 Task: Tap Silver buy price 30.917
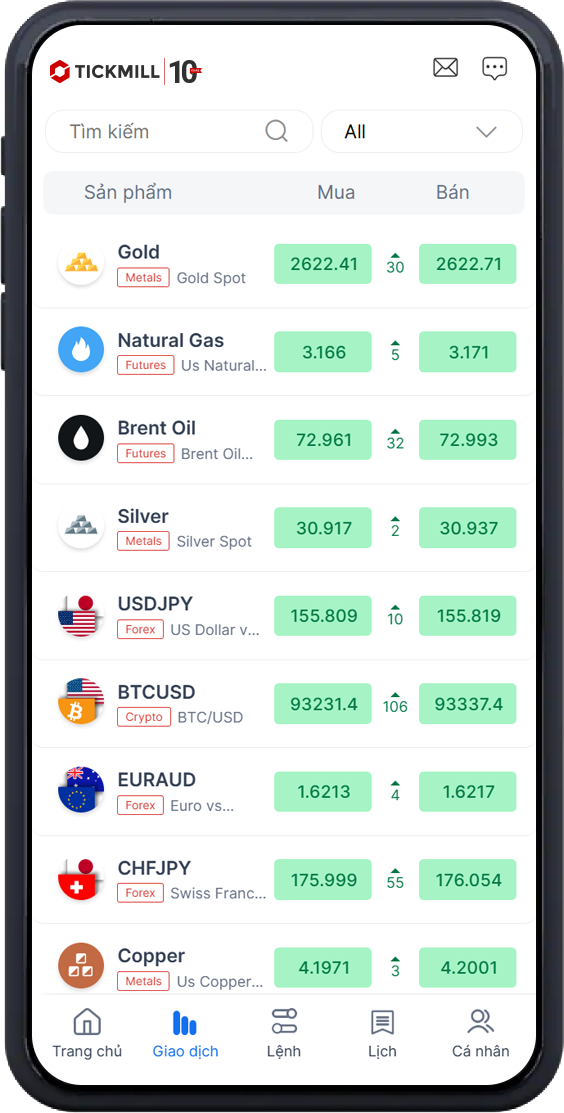323,527
